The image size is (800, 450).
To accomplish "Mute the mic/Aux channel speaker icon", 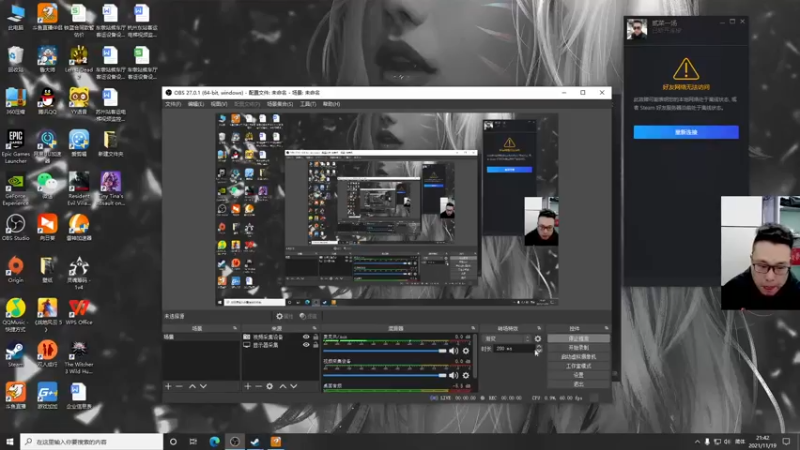I will tap(453, 351).
